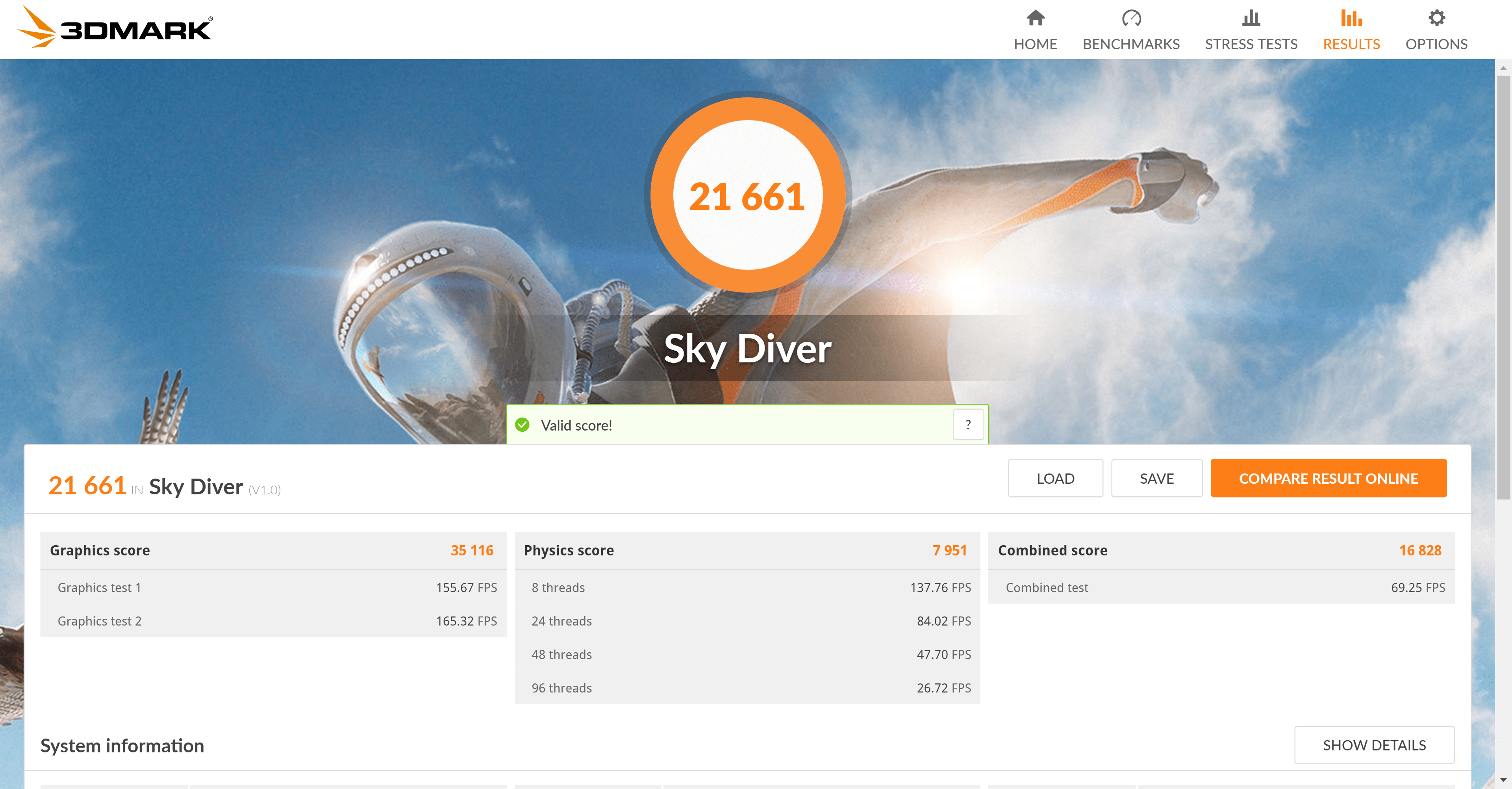
Task: Click the Stress Tests bar chart icon
Action: [x=1251, y=18]
